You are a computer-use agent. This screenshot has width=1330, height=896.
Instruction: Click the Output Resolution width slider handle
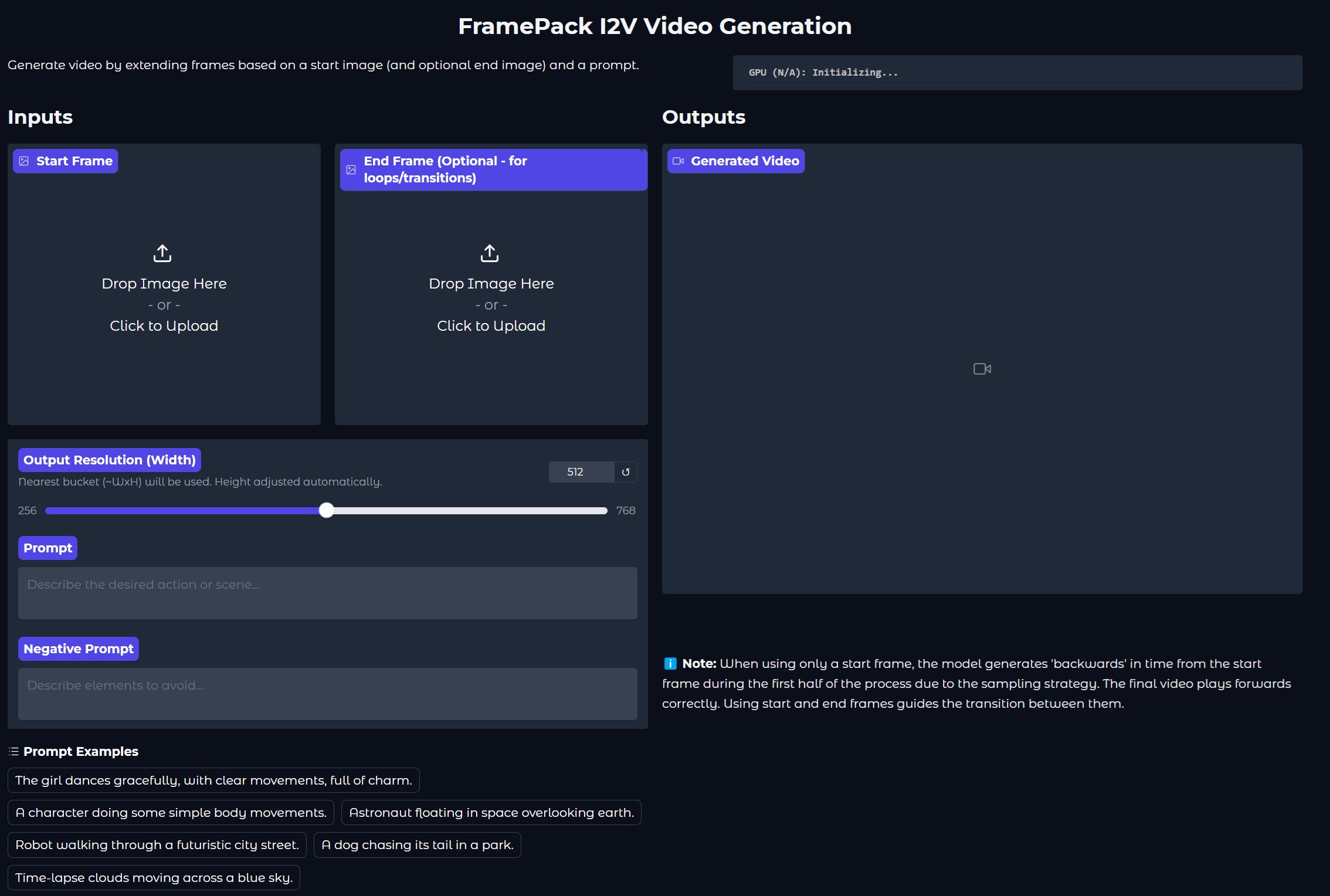327,510
